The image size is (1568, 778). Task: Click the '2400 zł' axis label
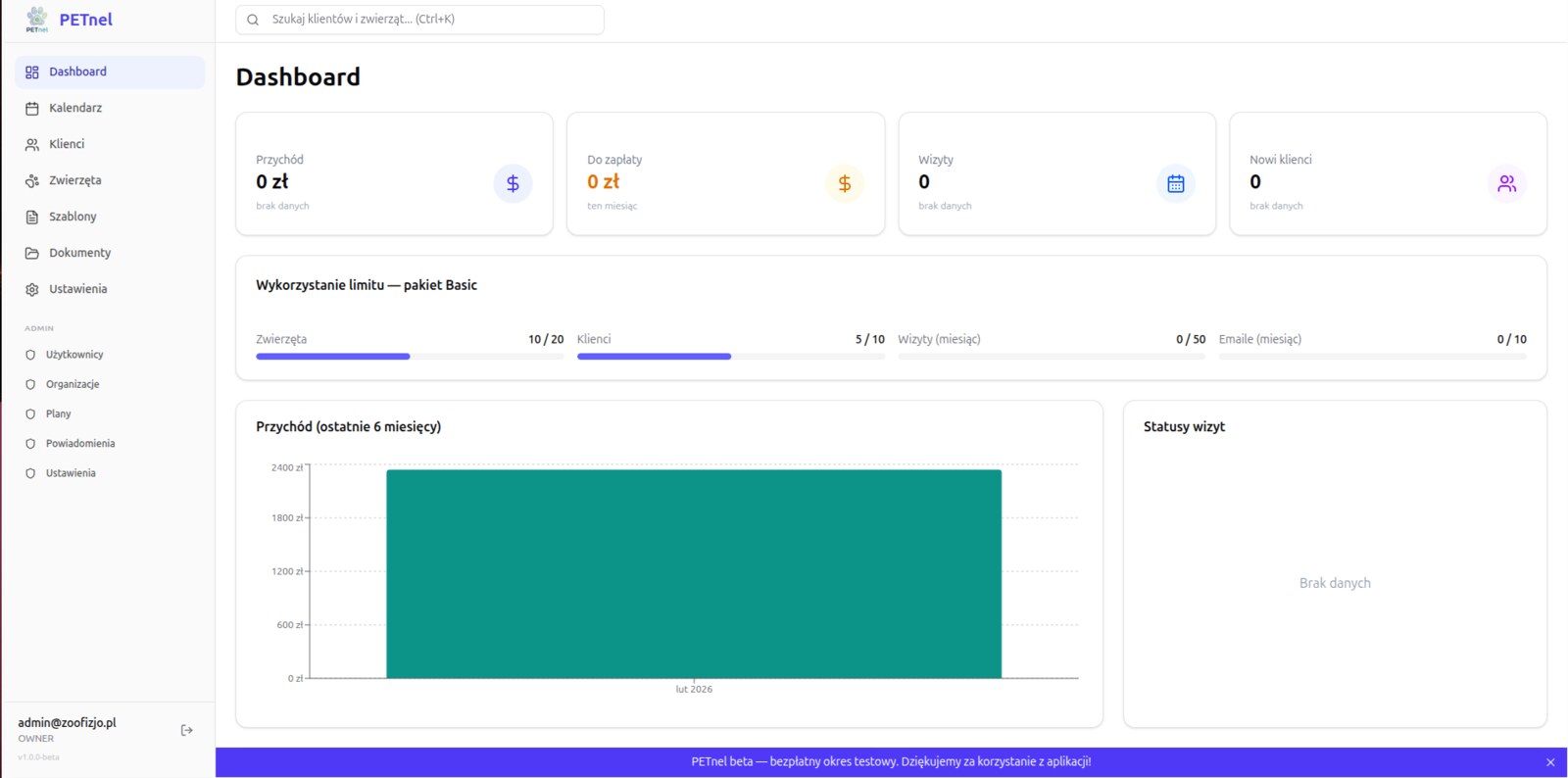tap(287, 468)
